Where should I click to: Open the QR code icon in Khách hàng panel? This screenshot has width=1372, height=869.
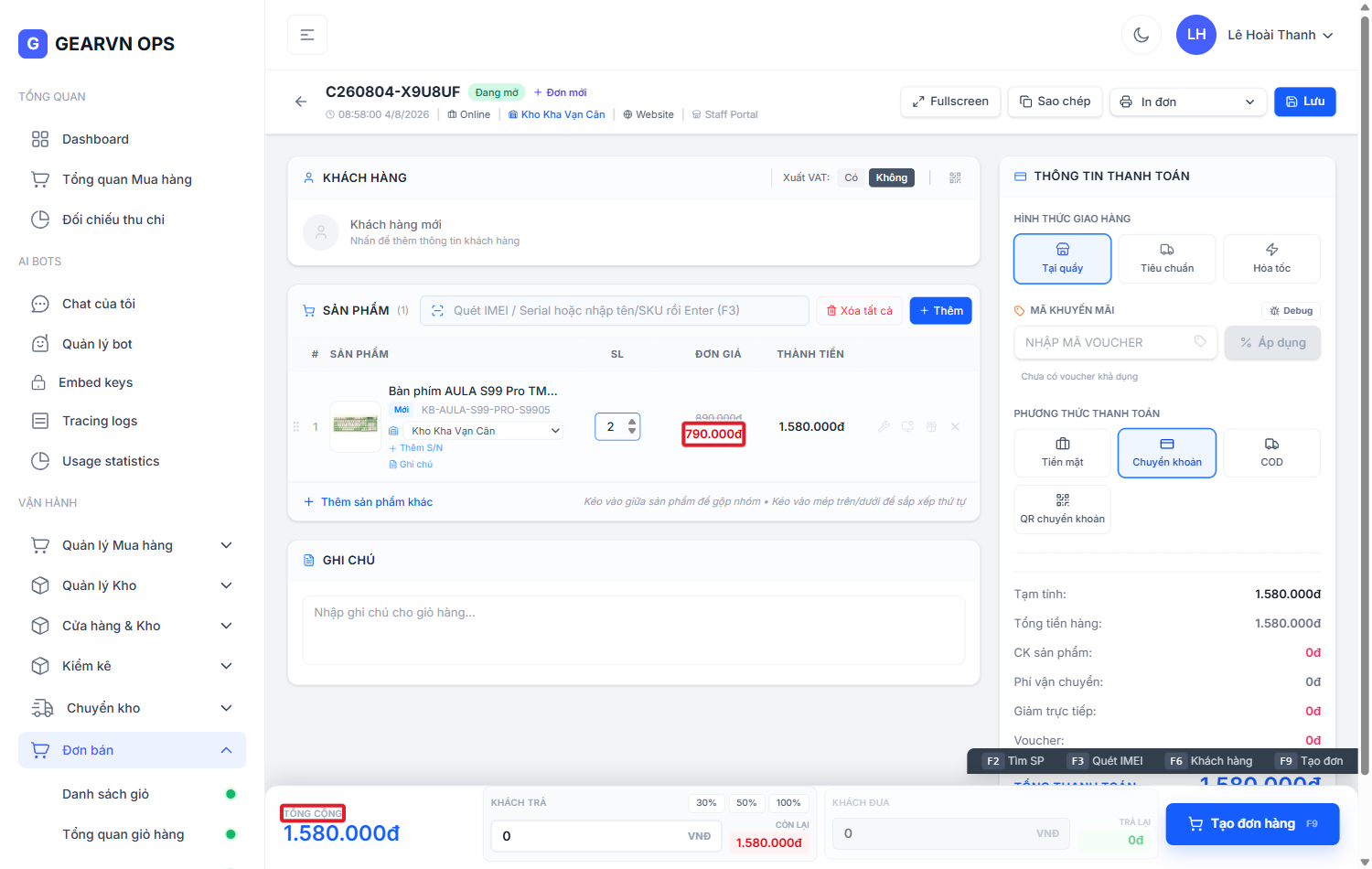[x=955, y=177]
